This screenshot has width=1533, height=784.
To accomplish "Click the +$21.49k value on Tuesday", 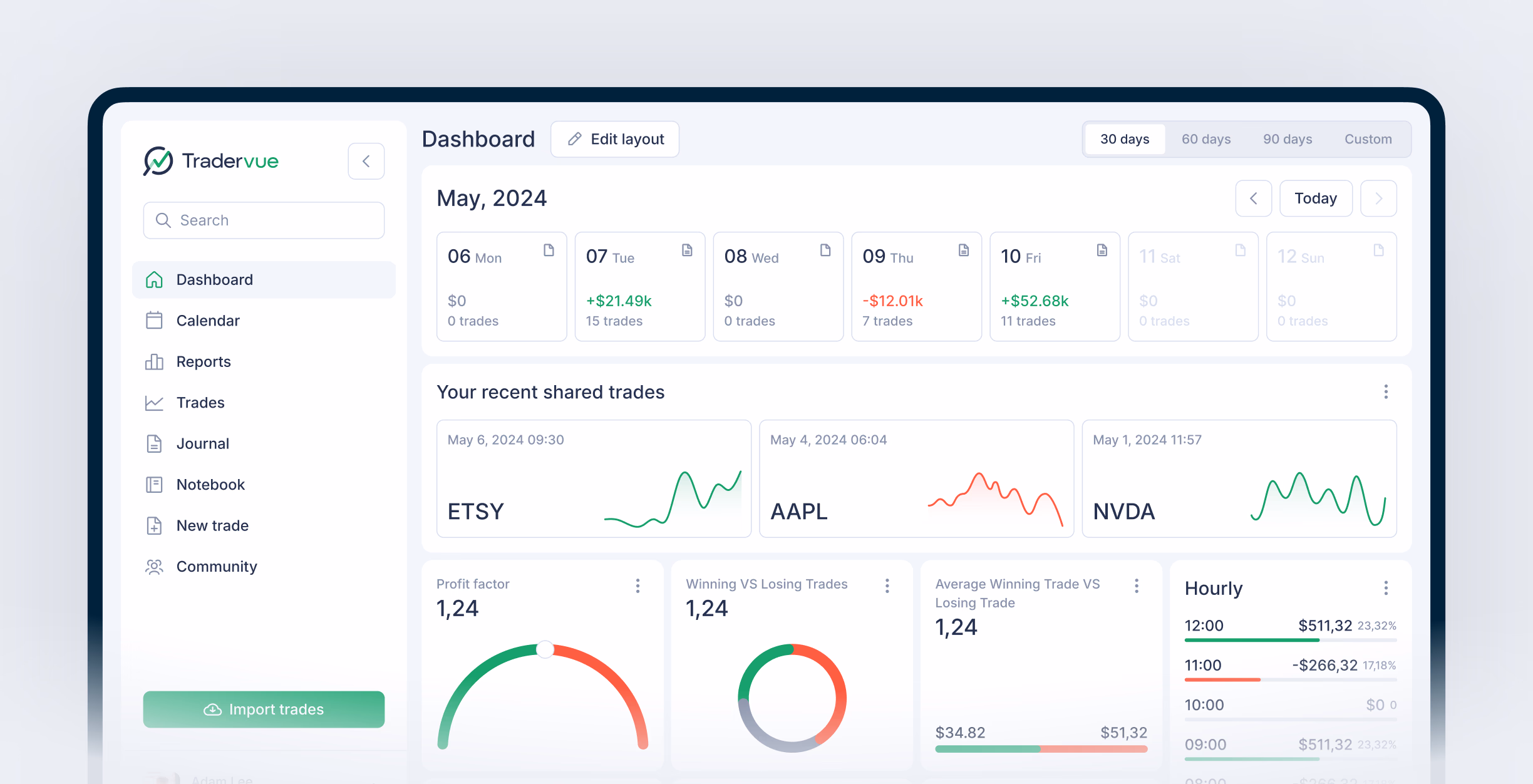I will tap(619, 301).
